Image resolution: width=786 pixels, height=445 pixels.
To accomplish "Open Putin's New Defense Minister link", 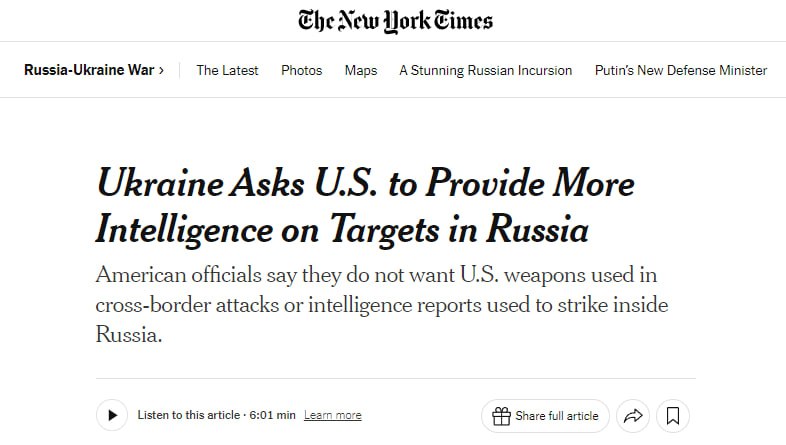I will click(680, 70).
